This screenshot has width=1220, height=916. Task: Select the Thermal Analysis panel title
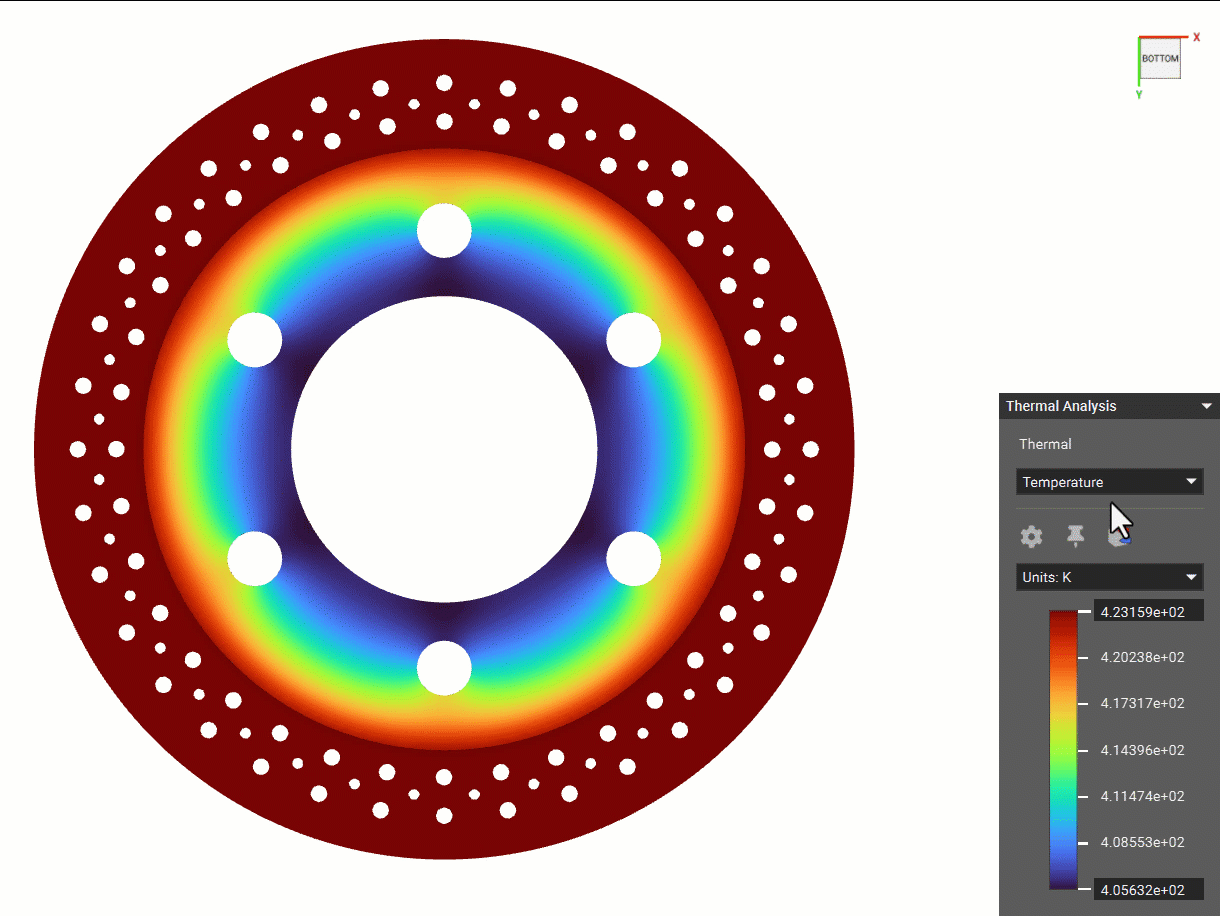click(1061, 406)
